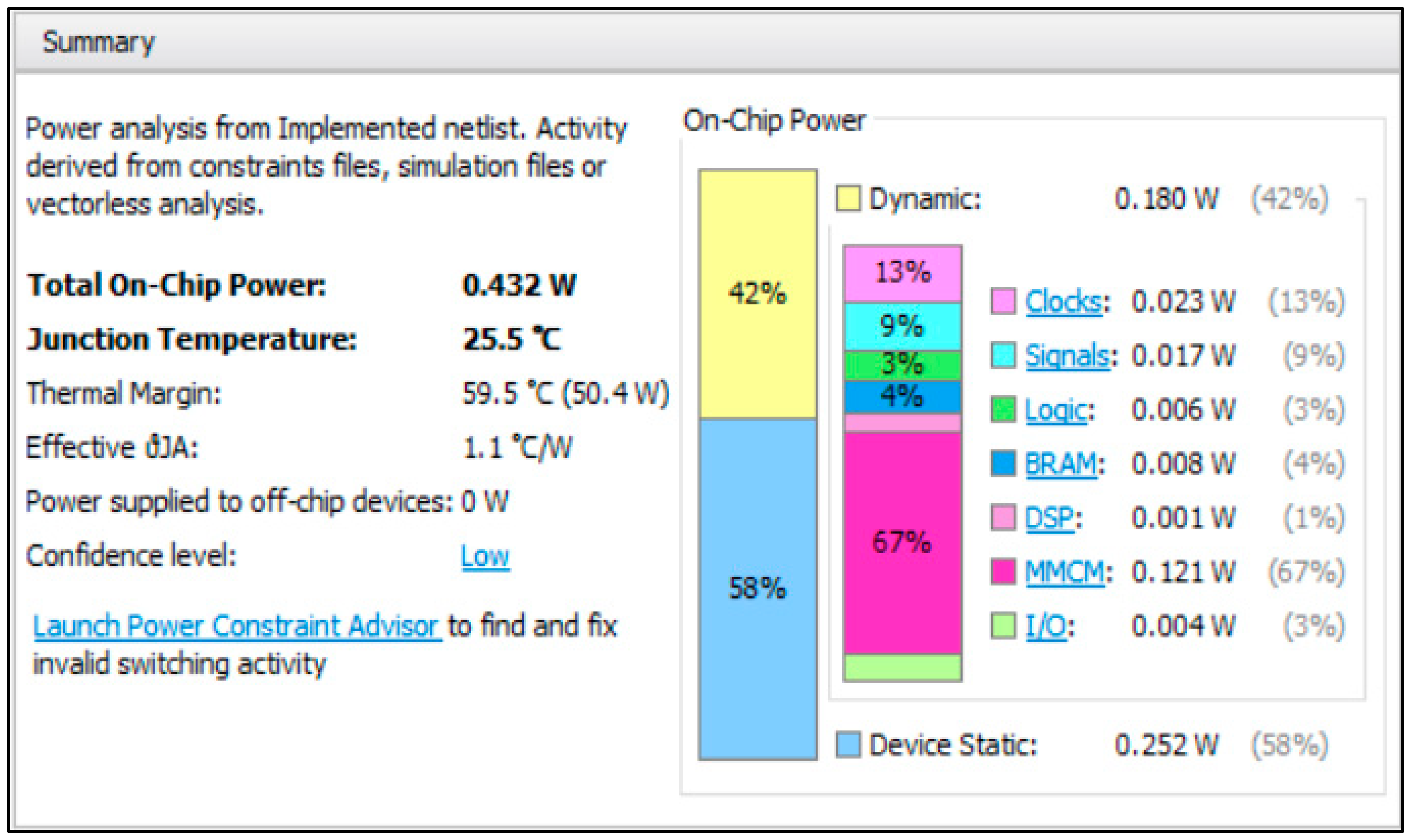Click the Summary panel header
Image resolution: width=1413 pixels, height=840 pixels.
[x=98, y=42]
